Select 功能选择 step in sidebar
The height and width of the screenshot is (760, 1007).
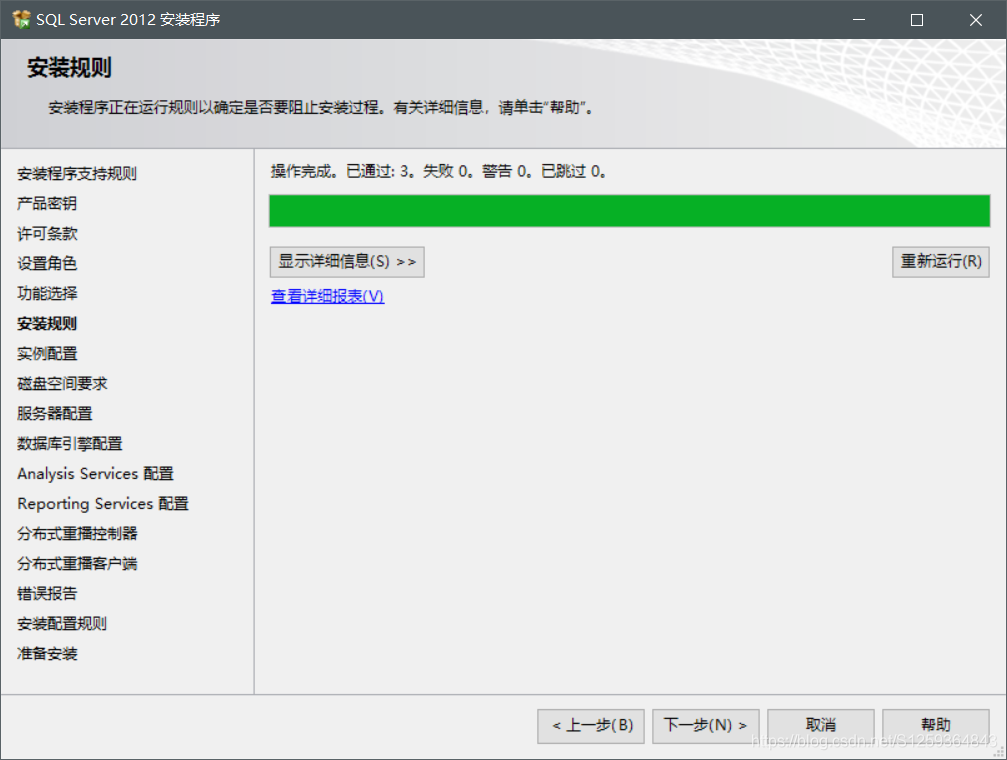[x=47, y=294]
